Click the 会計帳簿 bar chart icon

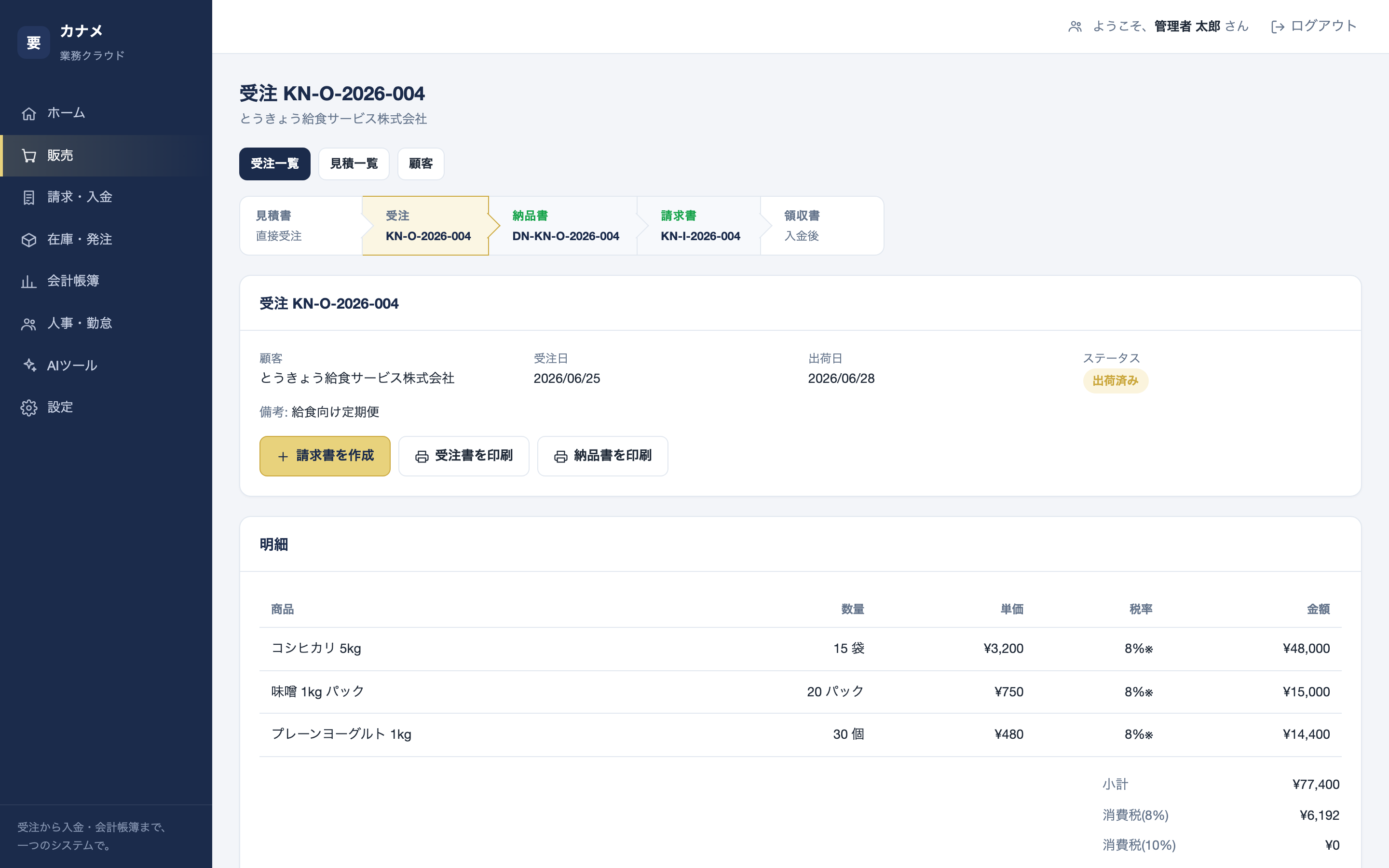tap(29, 281)
